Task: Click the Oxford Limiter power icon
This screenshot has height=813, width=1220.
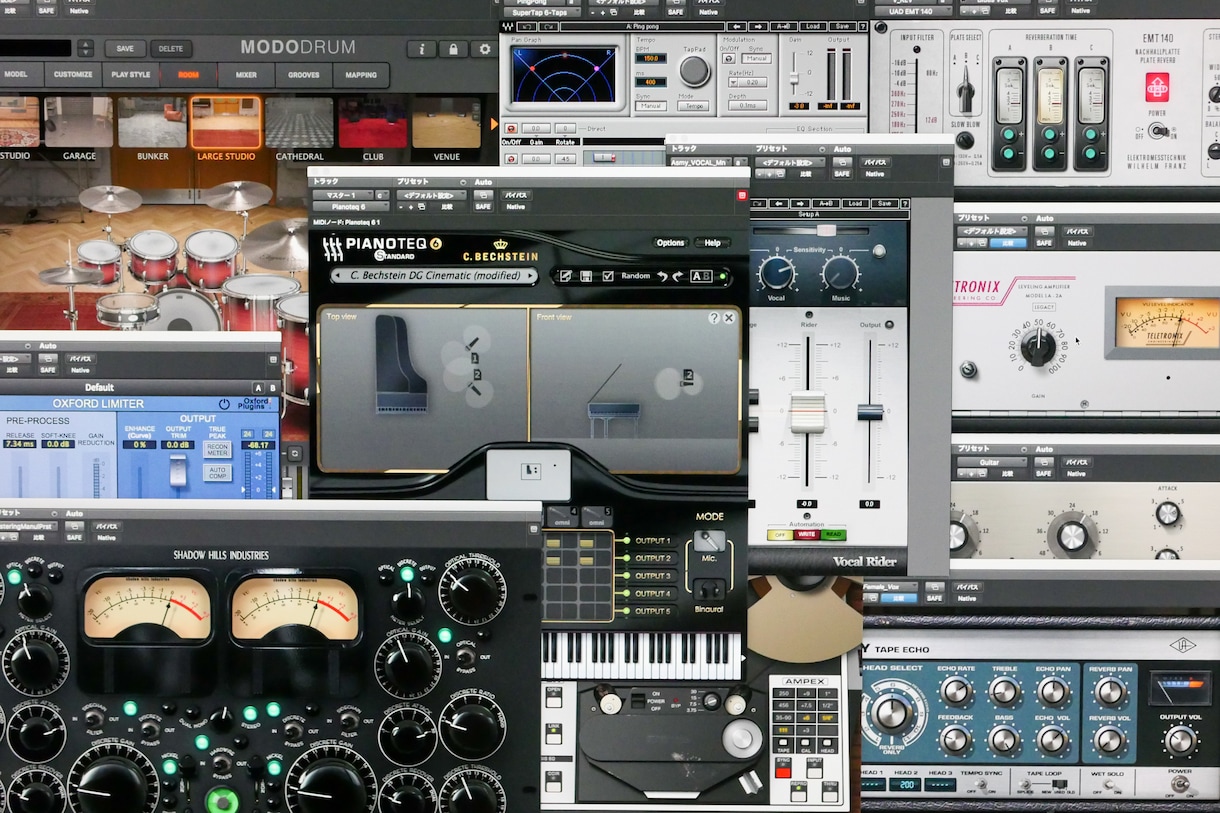Action: [224, 404]
